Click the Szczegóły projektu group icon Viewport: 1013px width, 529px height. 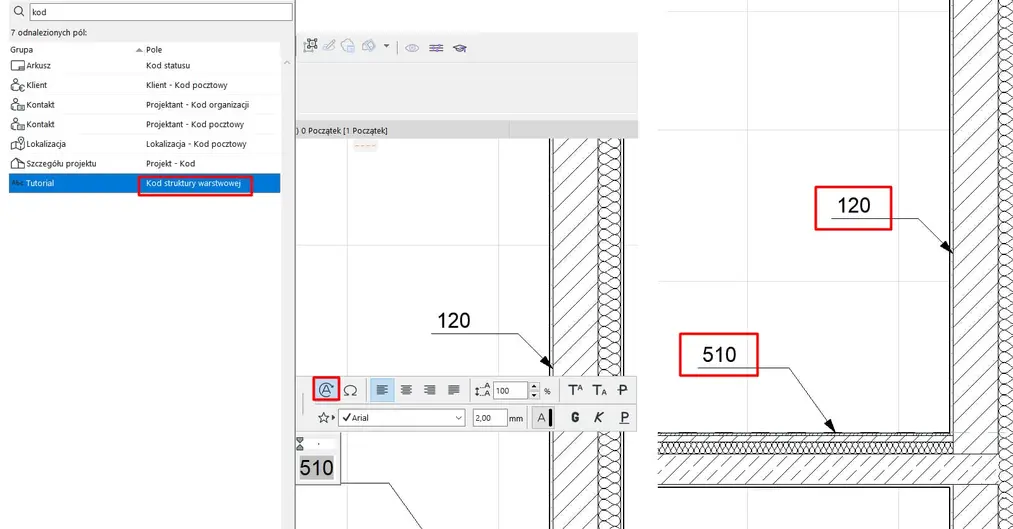coord(17,163)
